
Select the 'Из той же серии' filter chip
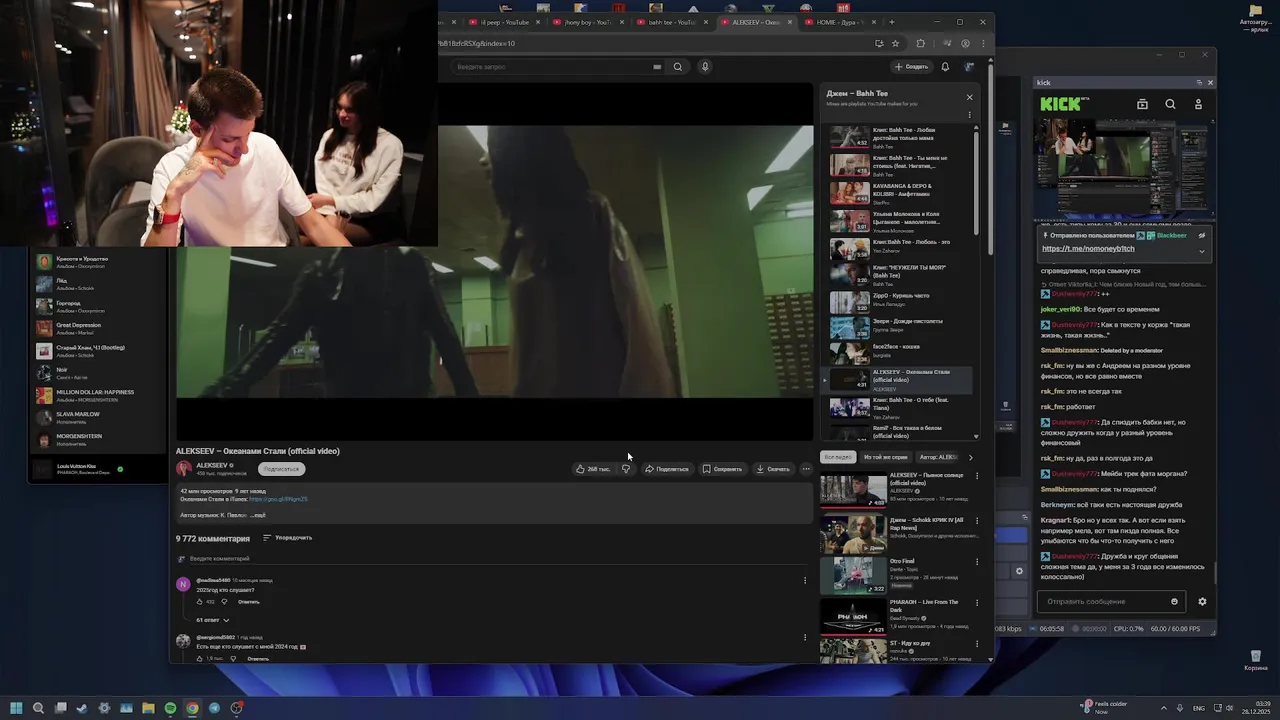885,457
